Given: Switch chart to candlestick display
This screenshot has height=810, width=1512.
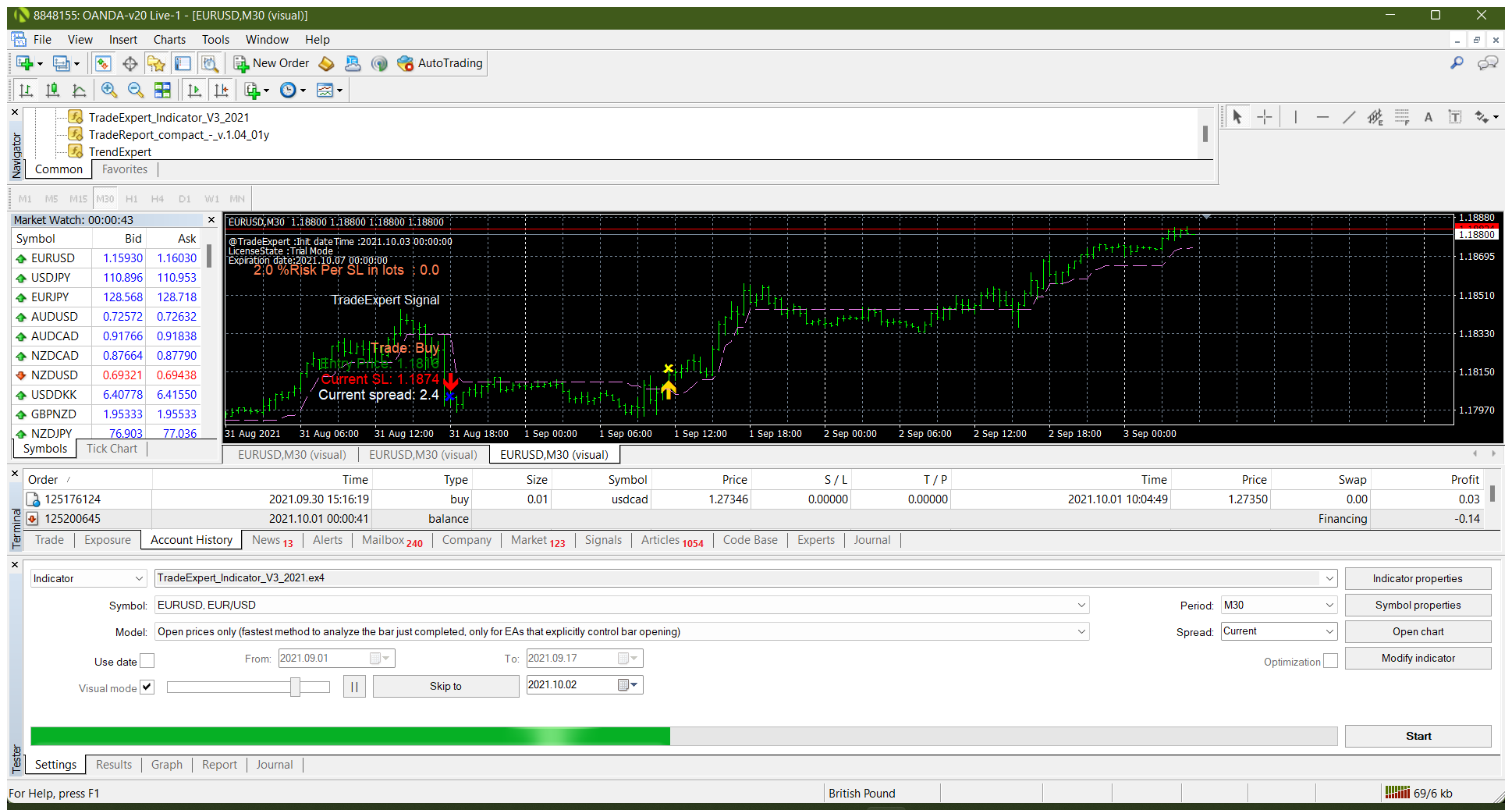Looking at the screenshot, I should tap(52, 90).
